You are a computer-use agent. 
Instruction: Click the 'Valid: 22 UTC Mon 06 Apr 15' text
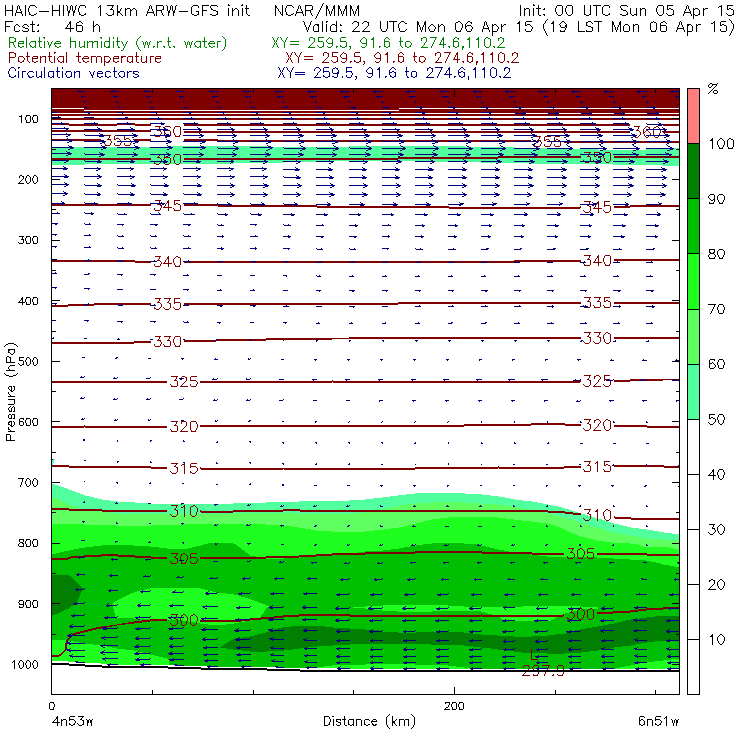coord(418,26)
